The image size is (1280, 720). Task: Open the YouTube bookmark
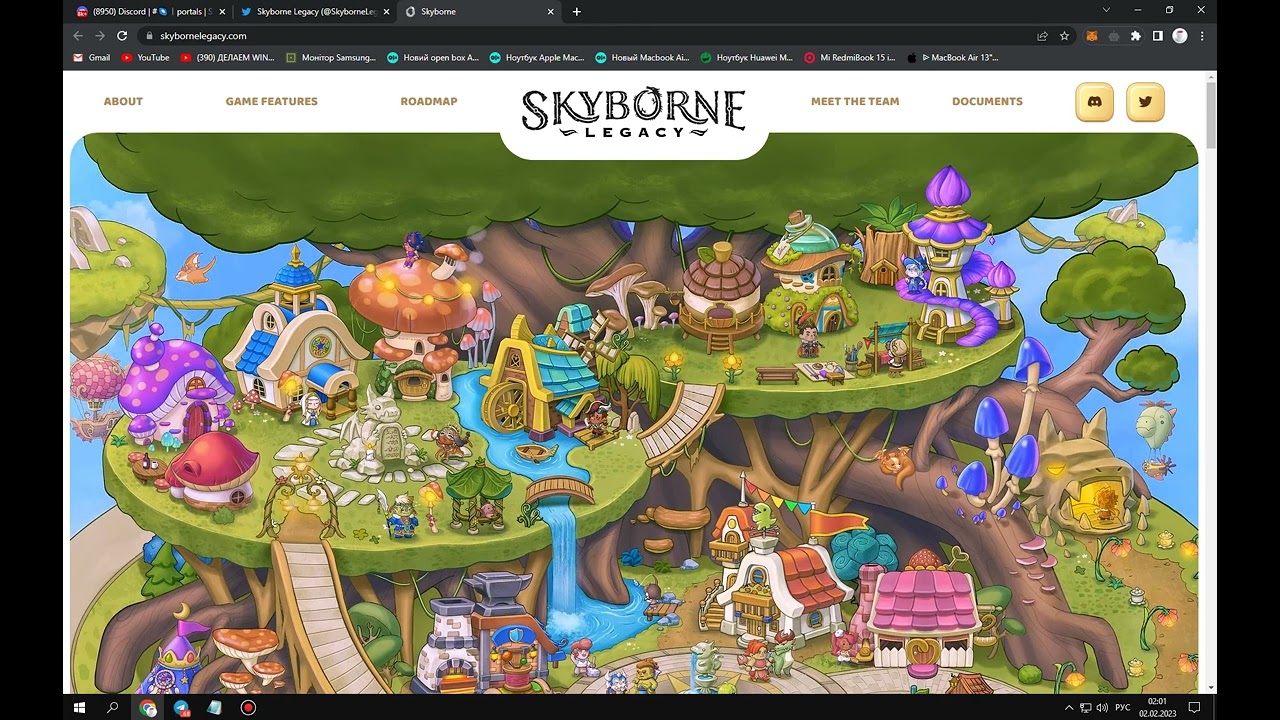tap(145, 57)
